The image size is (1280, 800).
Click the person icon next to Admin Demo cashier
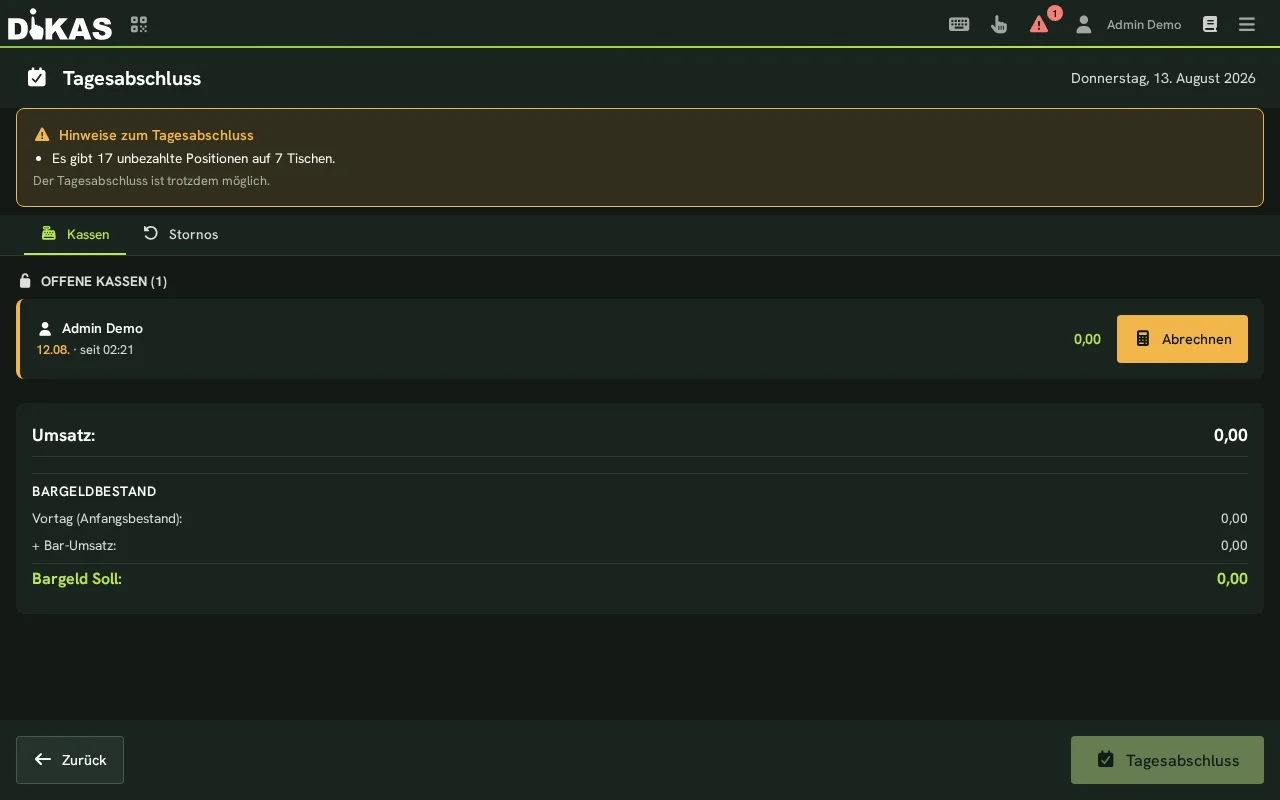pyautogui.click(x=45, y=328)
